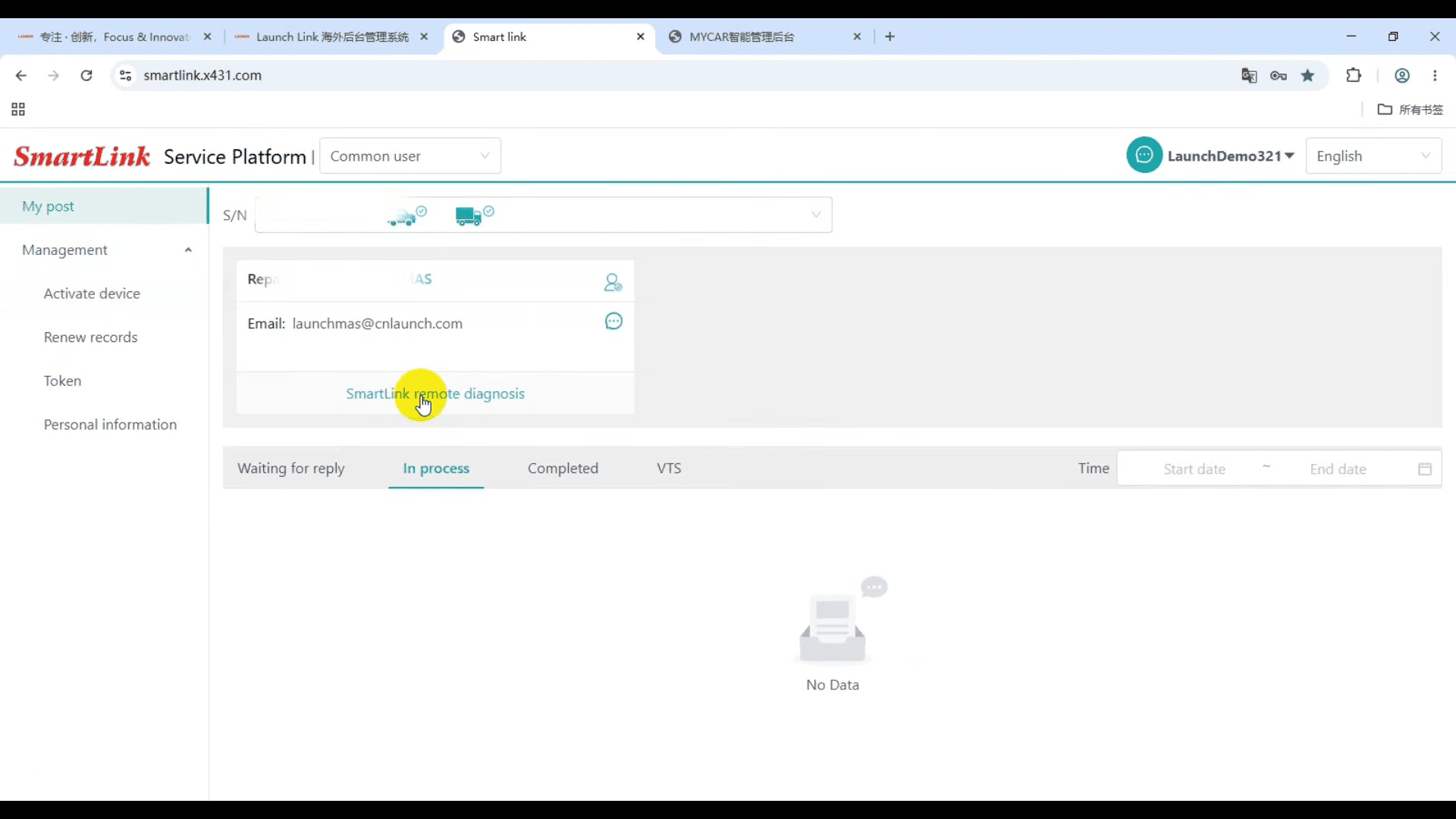Select the In process tab
The width and height of the screenshot is (1456, 819).
[x=436, y=469]
